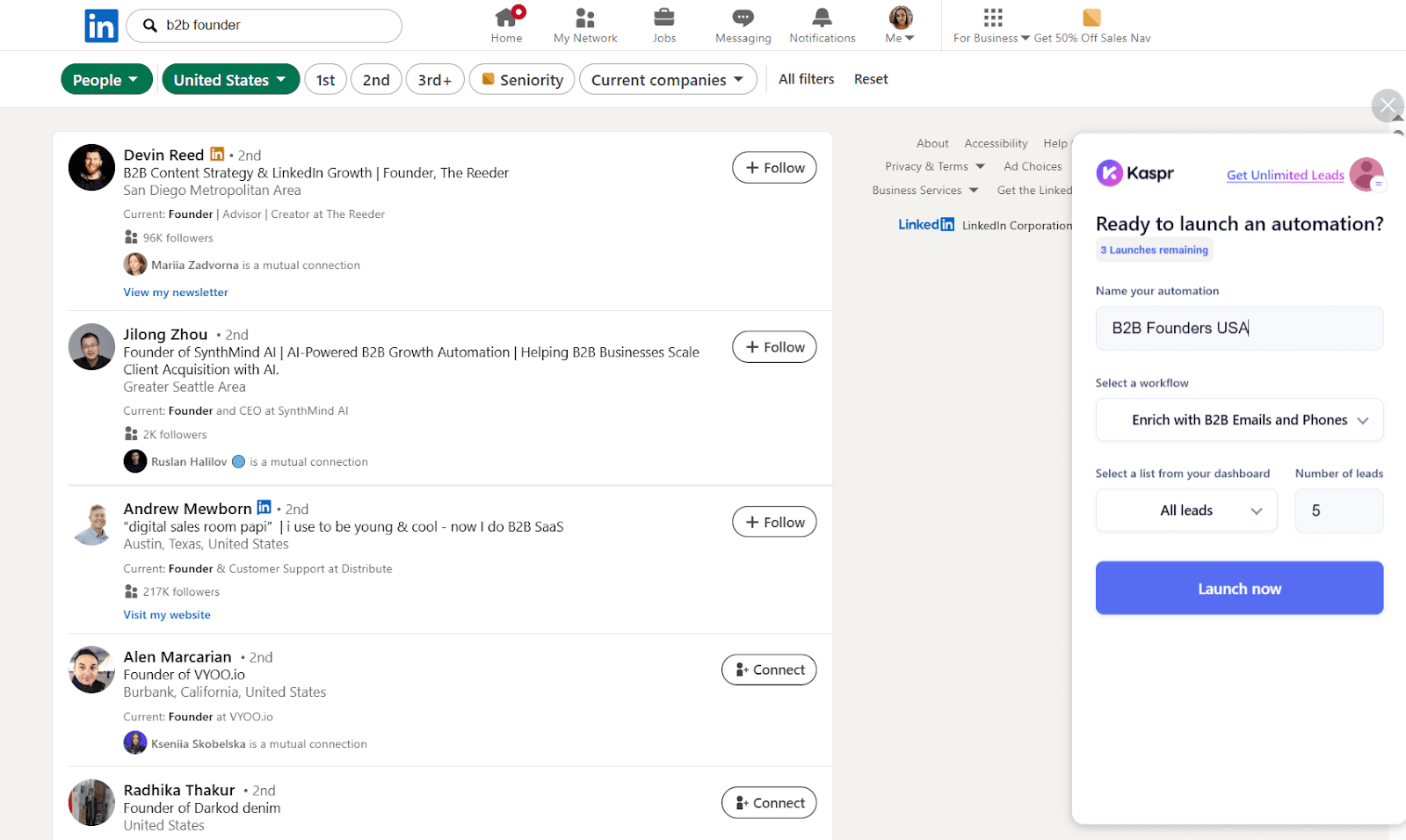
Task: Expand the United States location dropdown
Action: pos(229,80)
